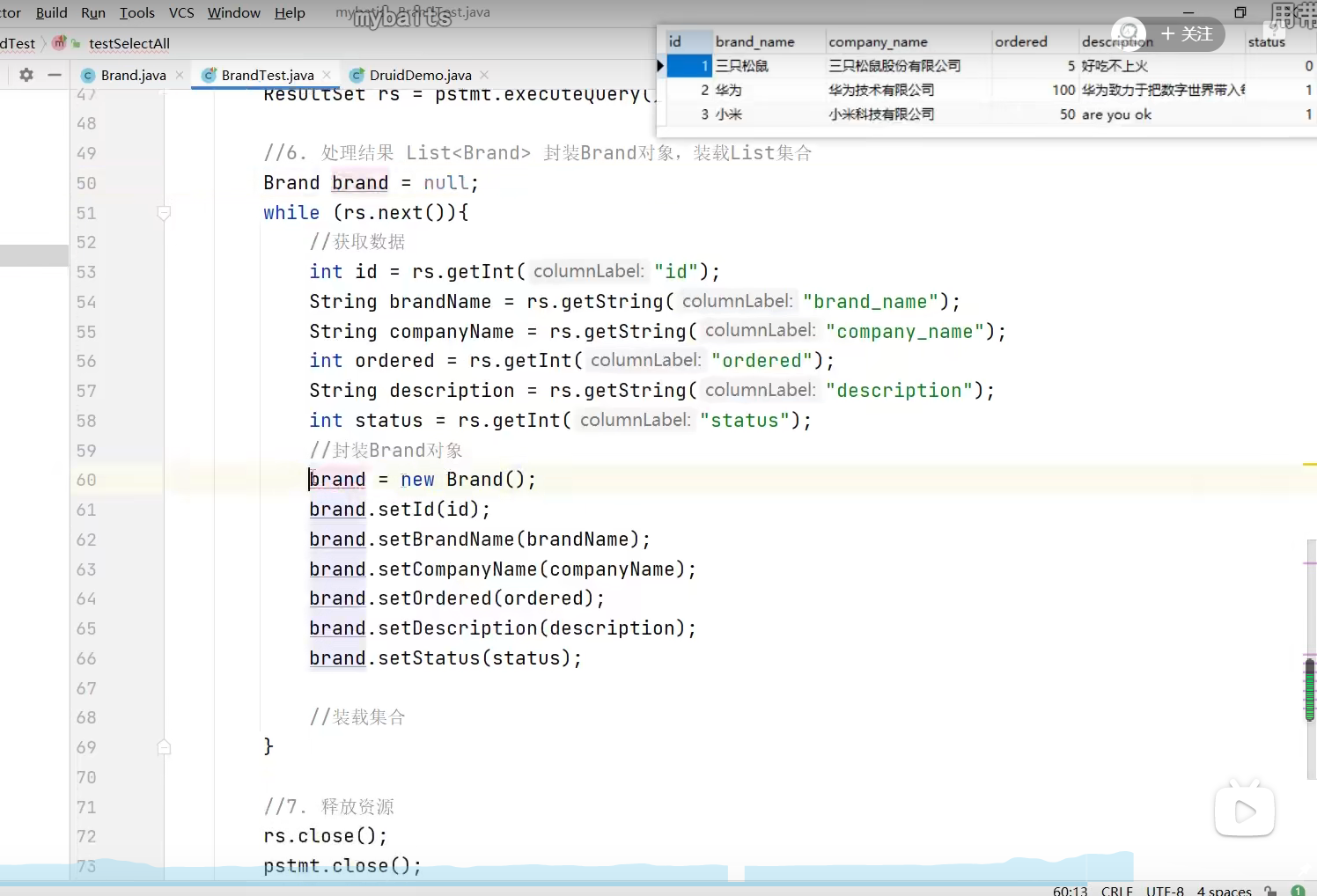Click 'pstmt.close();' on line 73
Image resolution: width=1317 pixels, height=896 pixels.
342,866
